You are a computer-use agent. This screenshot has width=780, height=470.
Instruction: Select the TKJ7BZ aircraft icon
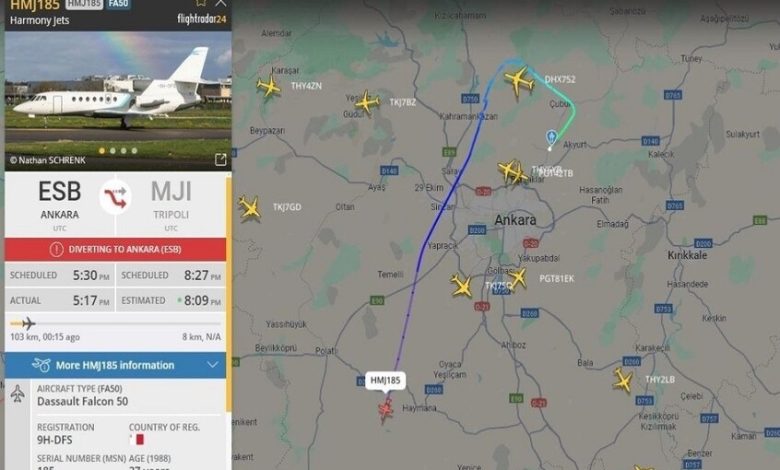(367, 102)
